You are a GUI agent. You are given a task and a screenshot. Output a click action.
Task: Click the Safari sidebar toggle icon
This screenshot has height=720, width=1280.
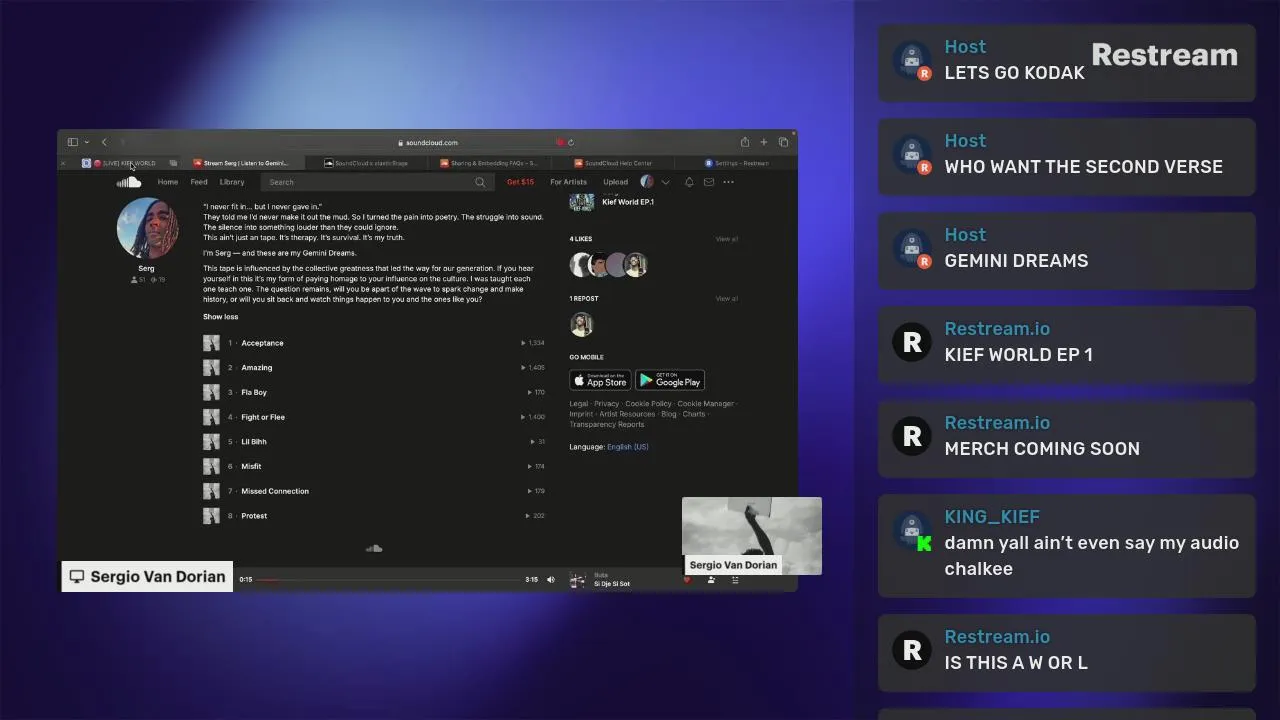tap(72, 142)
